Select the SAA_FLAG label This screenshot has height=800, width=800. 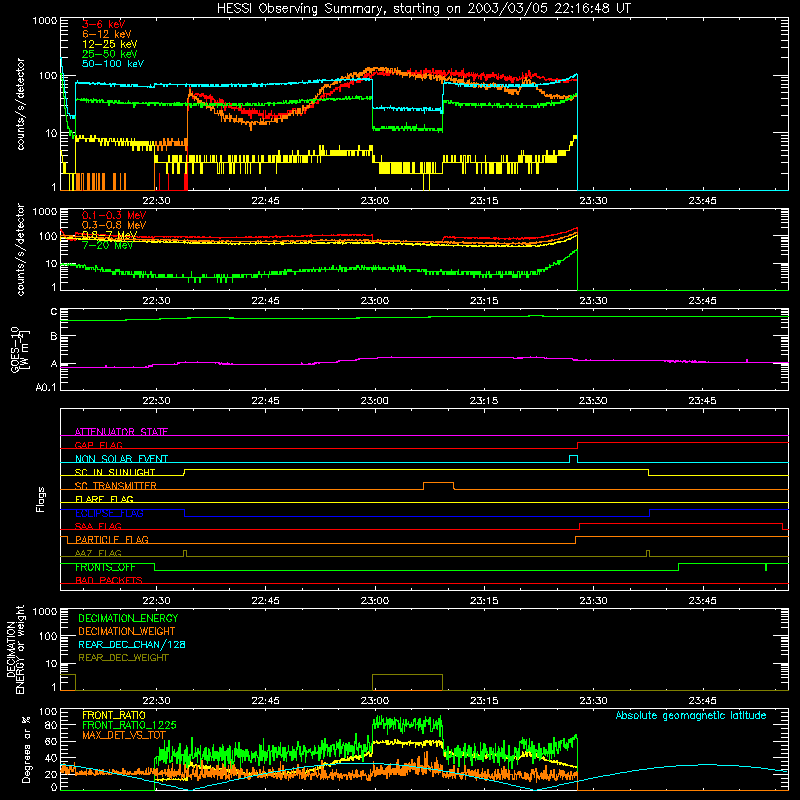point(98,526)
